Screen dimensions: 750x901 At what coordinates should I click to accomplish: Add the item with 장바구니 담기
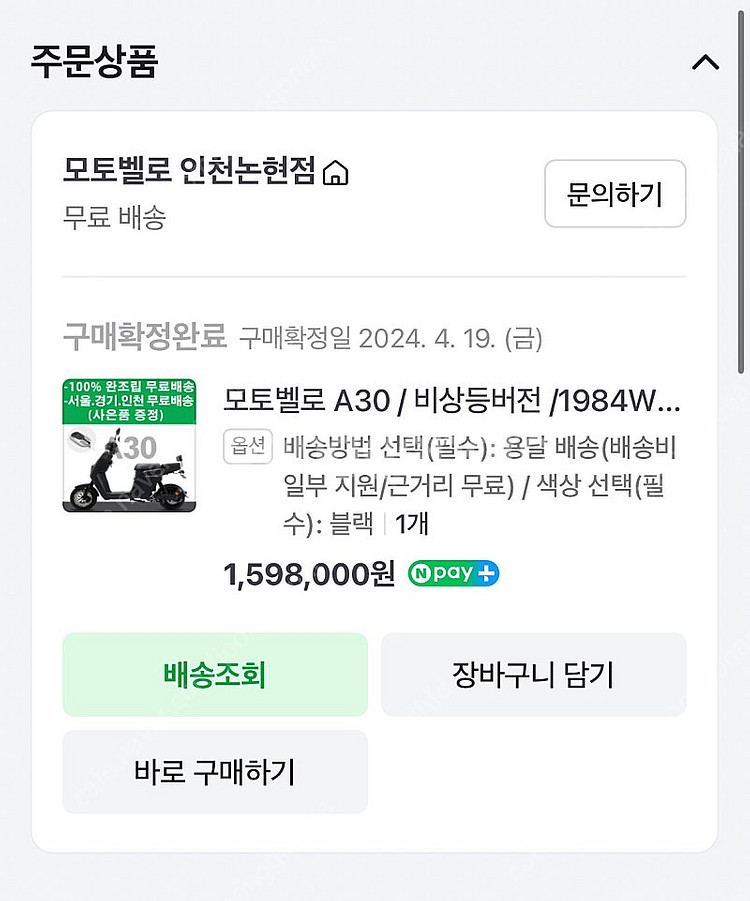[533, 675]
